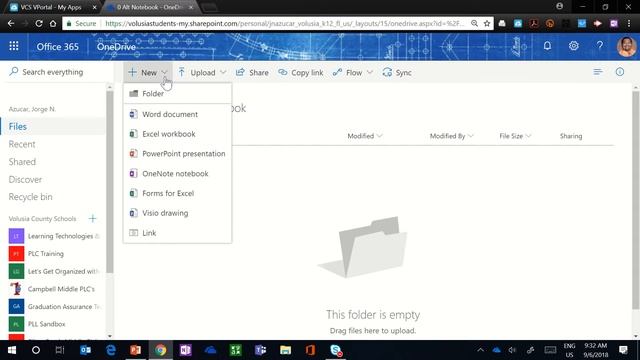640x360 pixels.
Task: Open the Office 365 app launcher grid
Action: click(14, 46)
